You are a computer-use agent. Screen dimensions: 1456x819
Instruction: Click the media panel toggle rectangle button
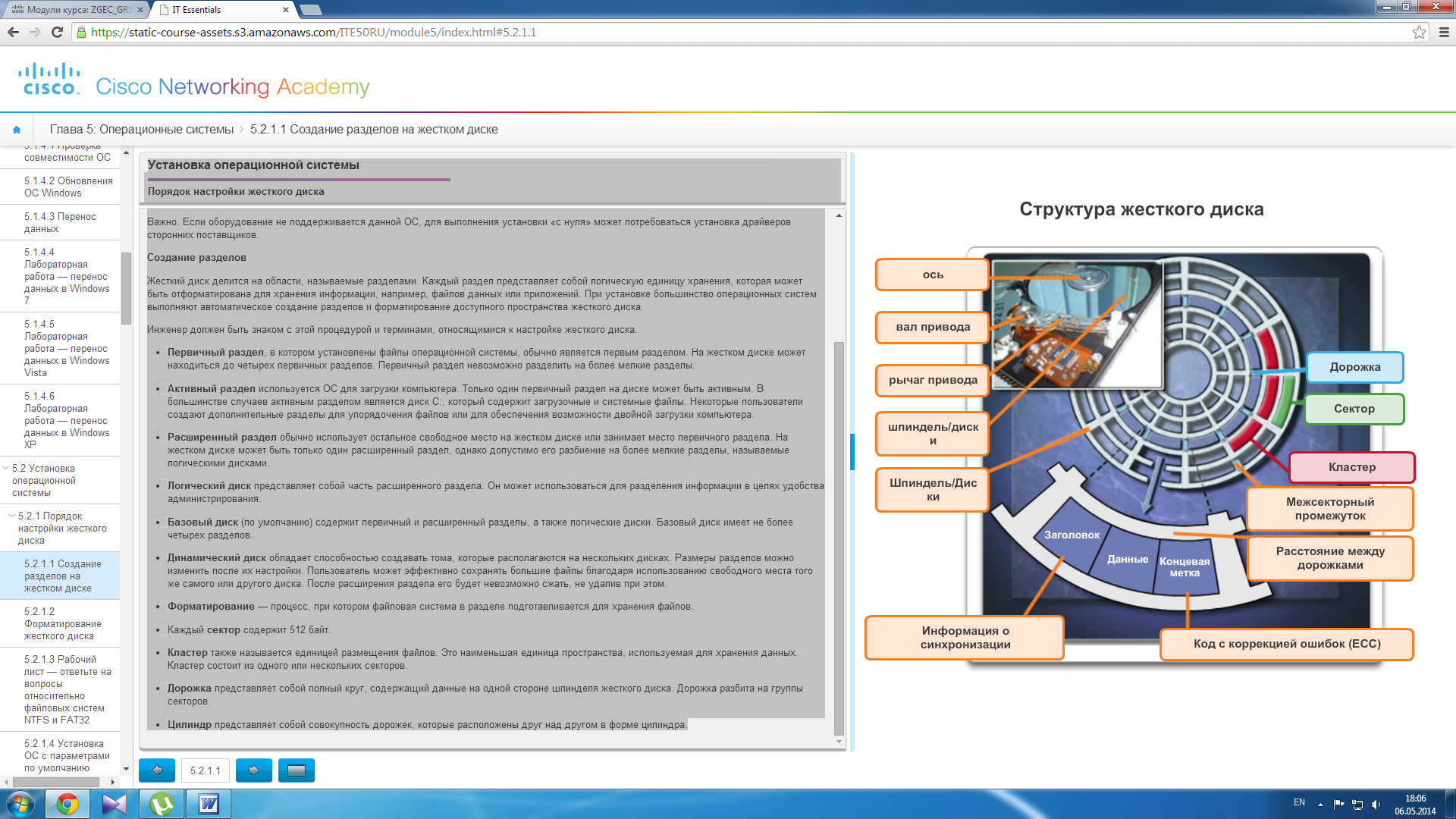[297, 770]
